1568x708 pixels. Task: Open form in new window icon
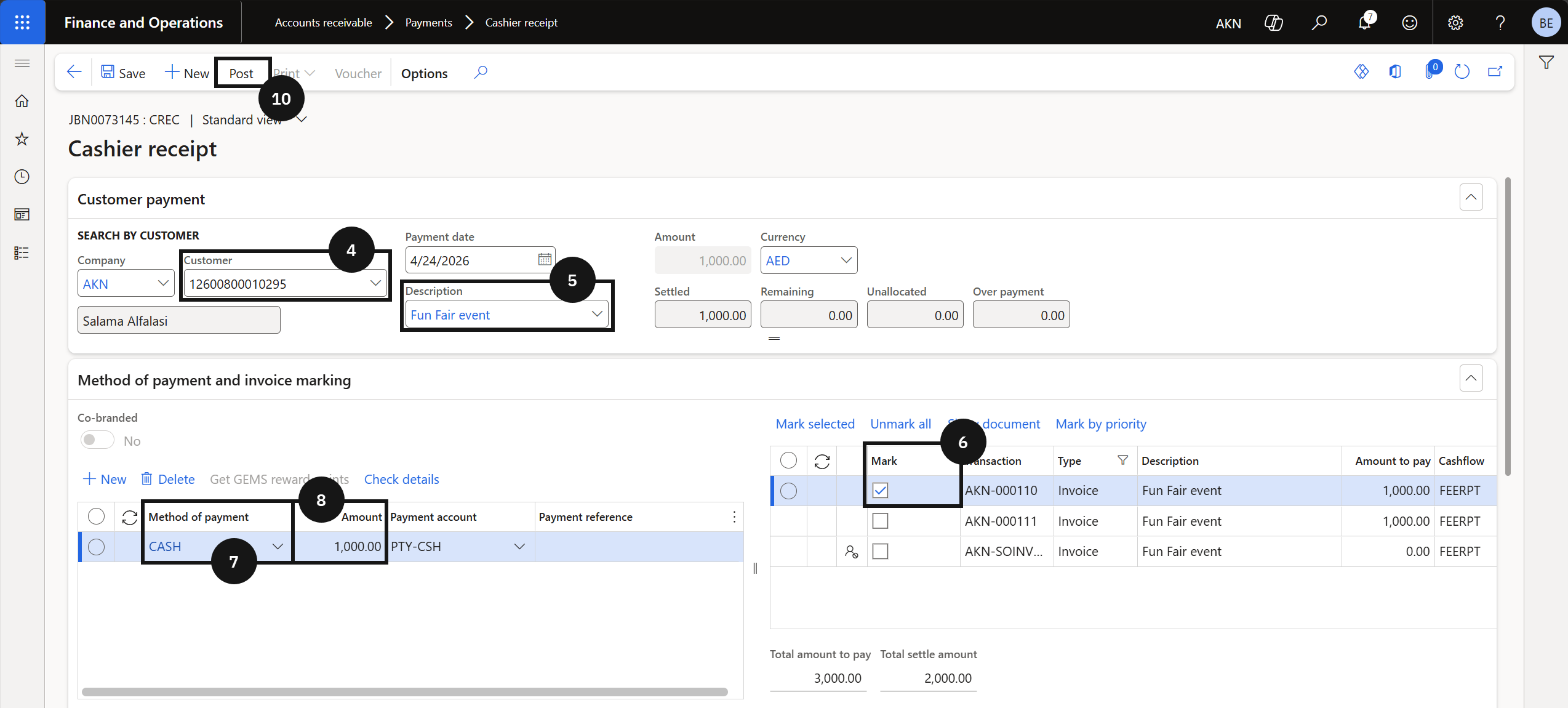(1495, 72)
